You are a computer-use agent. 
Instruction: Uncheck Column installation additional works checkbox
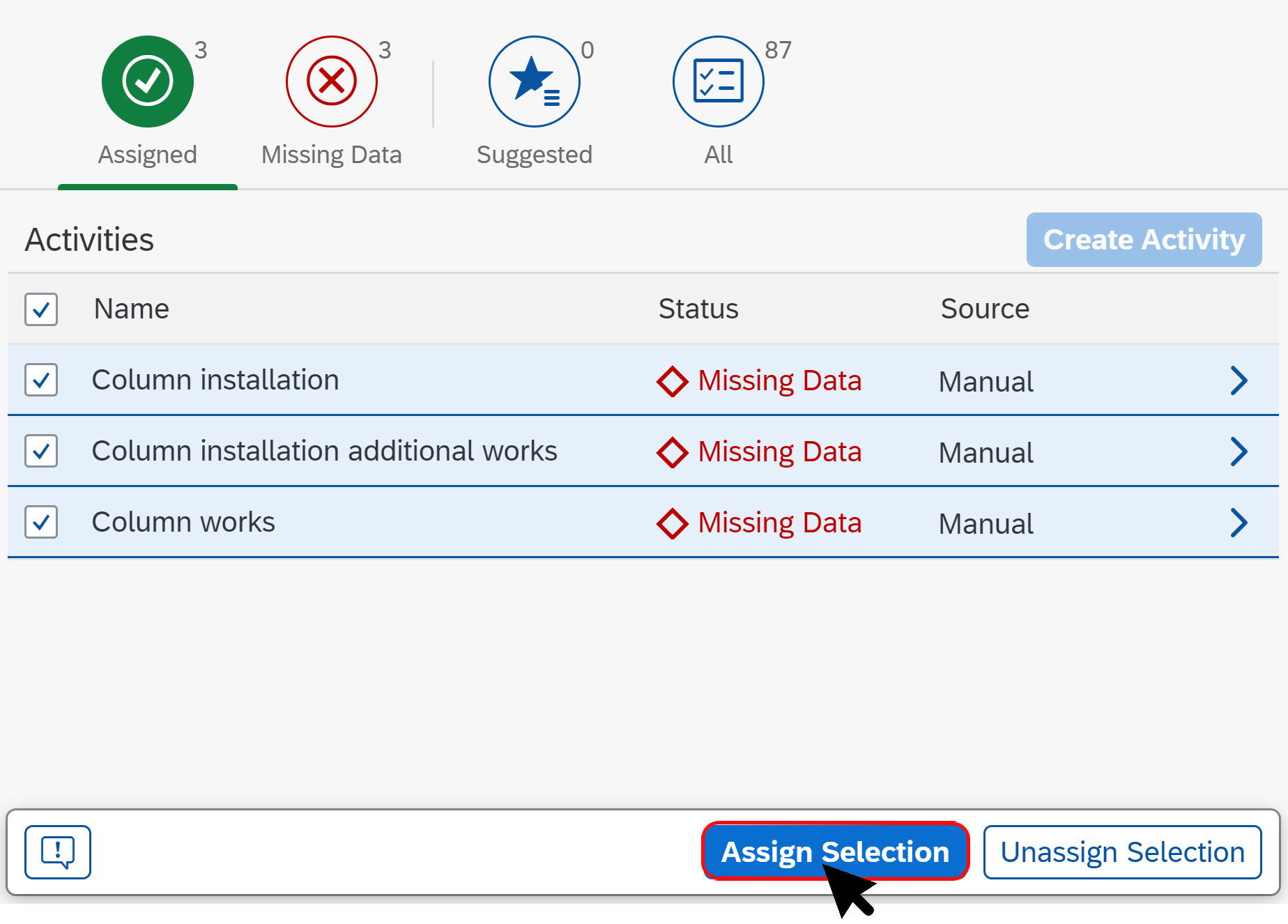tap(41, 451)
